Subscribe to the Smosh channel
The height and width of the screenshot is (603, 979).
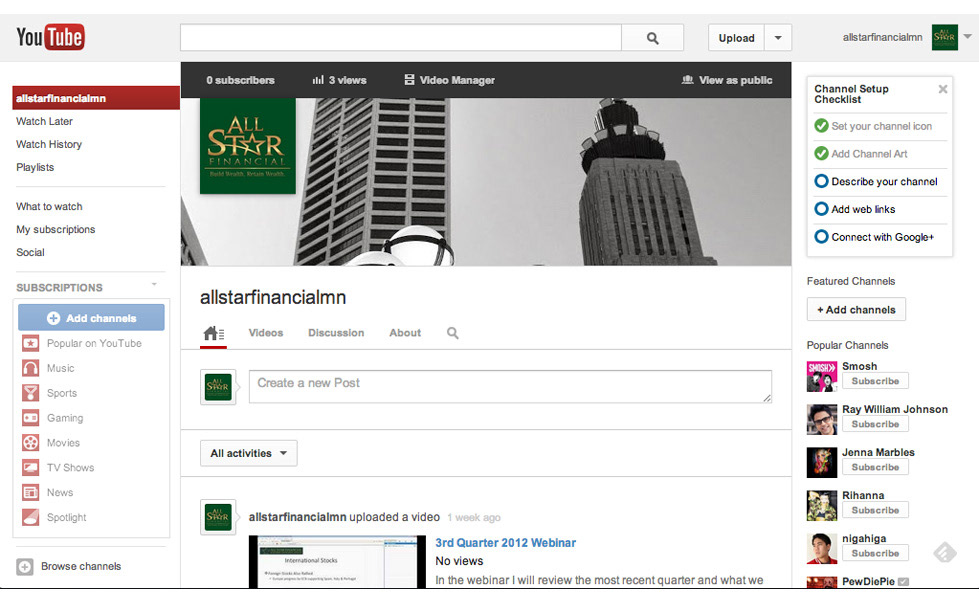pyautogui.click(x=875, y=381)
